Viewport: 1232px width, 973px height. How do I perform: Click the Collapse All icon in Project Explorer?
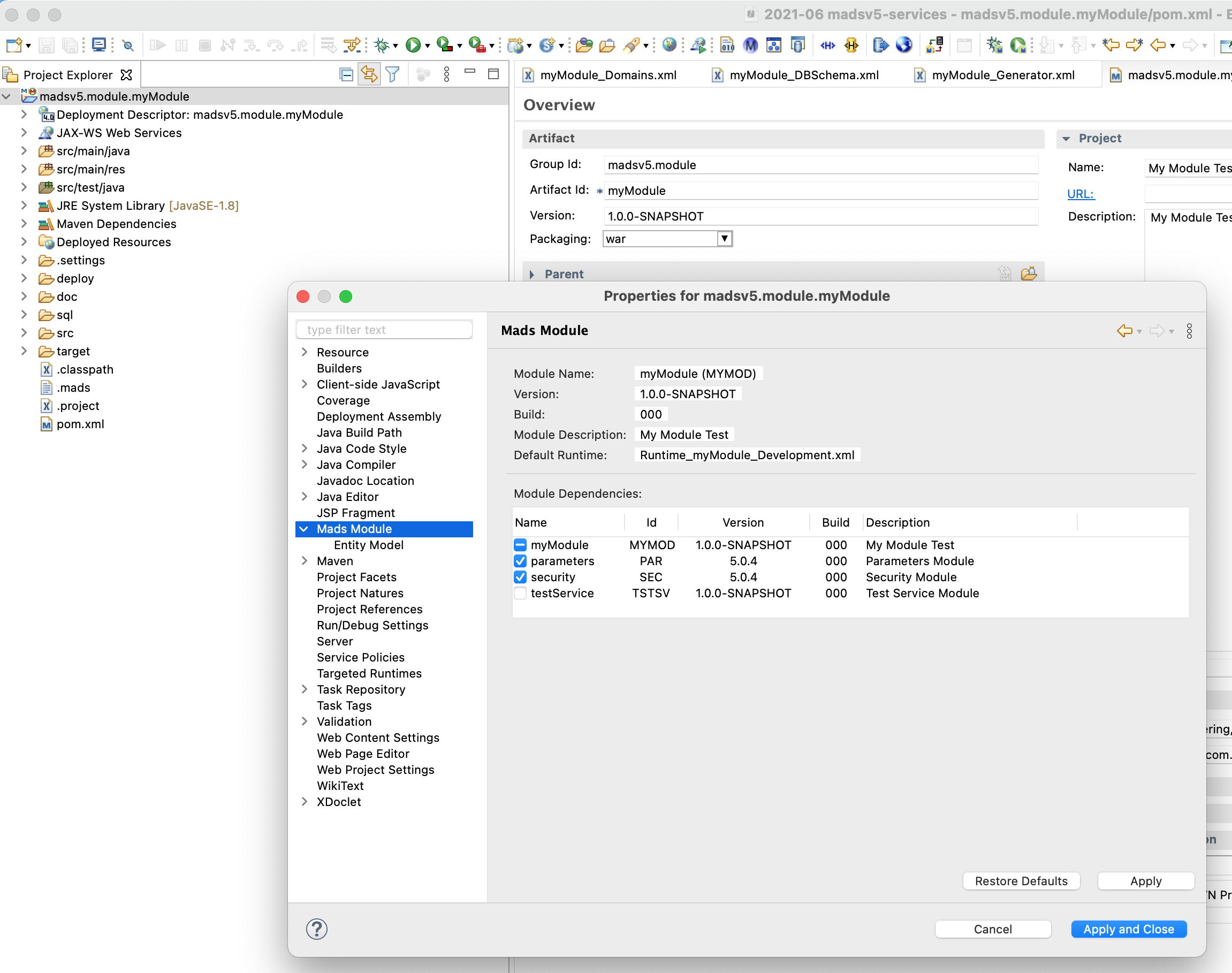coord(346,74)
